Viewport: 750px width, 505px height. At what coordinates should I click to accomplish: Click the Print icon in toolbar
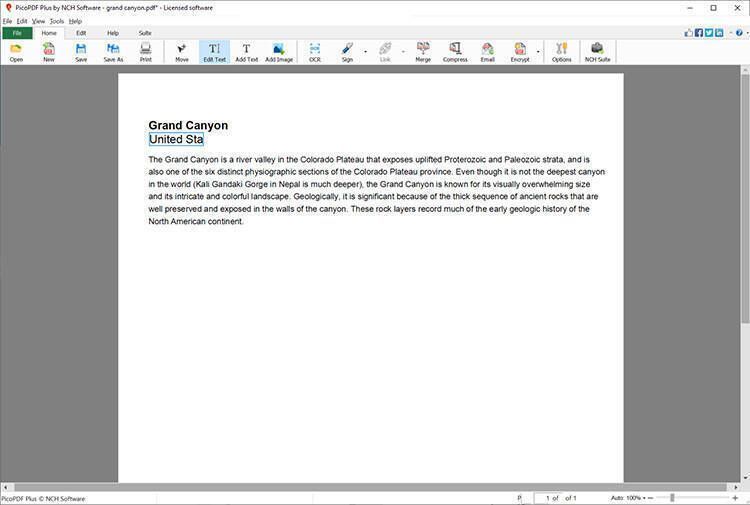[146, 52]
